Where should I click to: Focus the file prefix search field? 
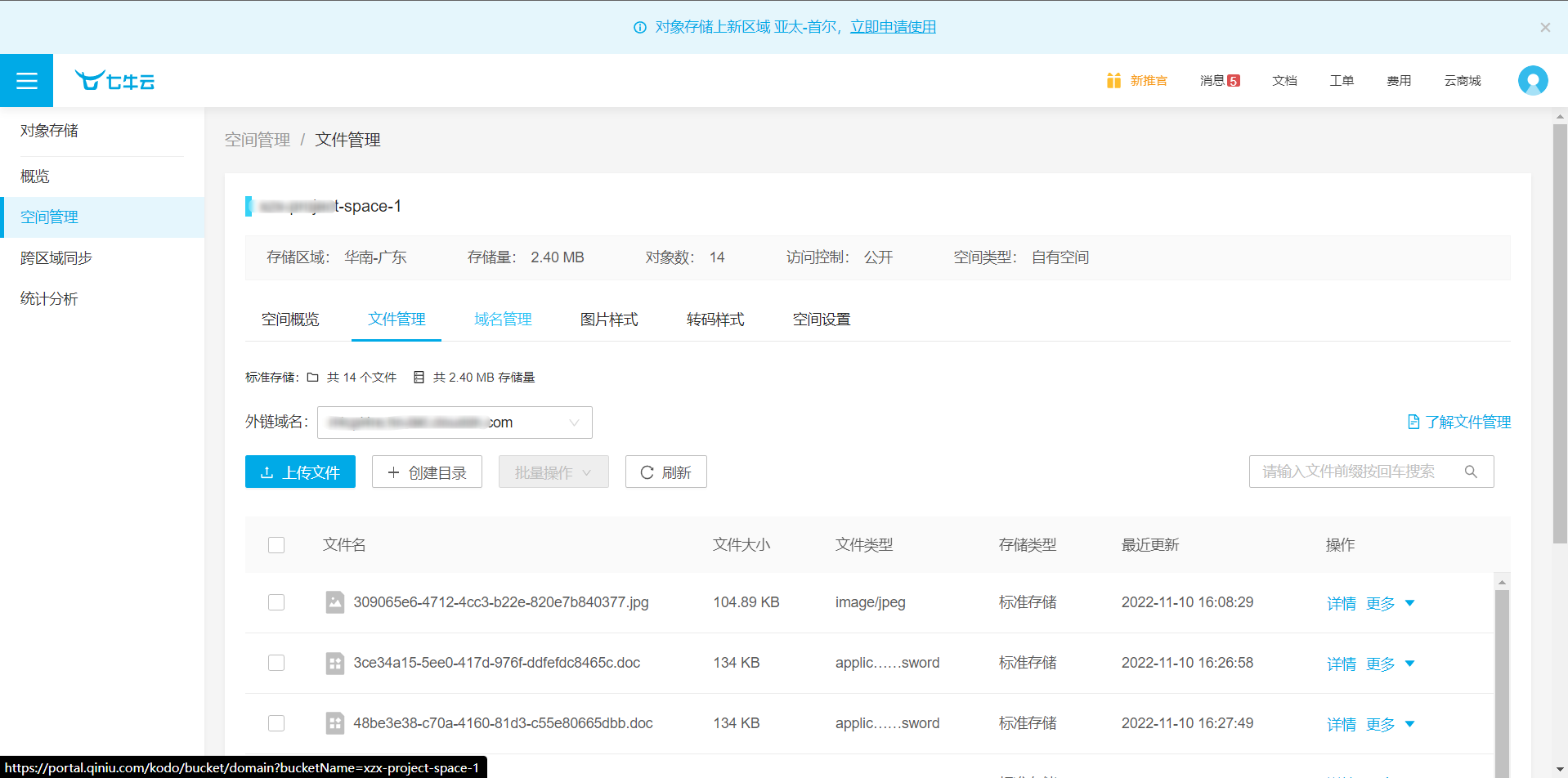(1371, 472)
